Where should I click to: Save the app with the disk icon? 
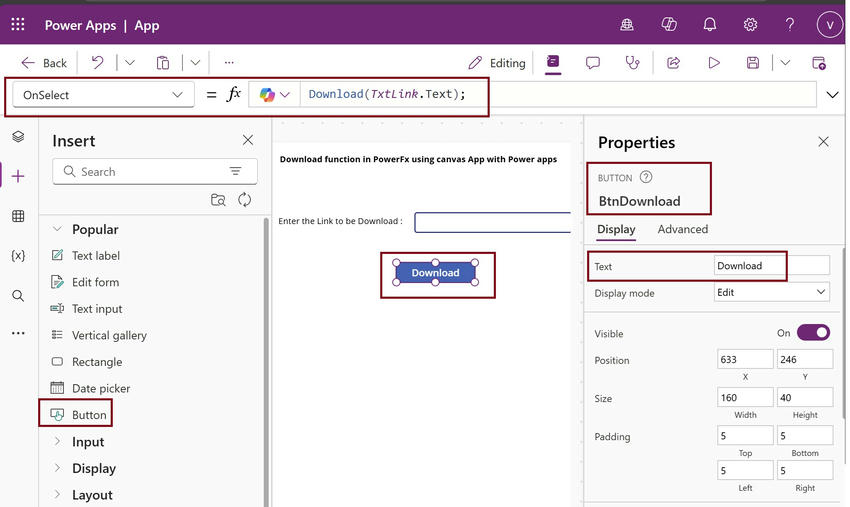coord(753,63)
